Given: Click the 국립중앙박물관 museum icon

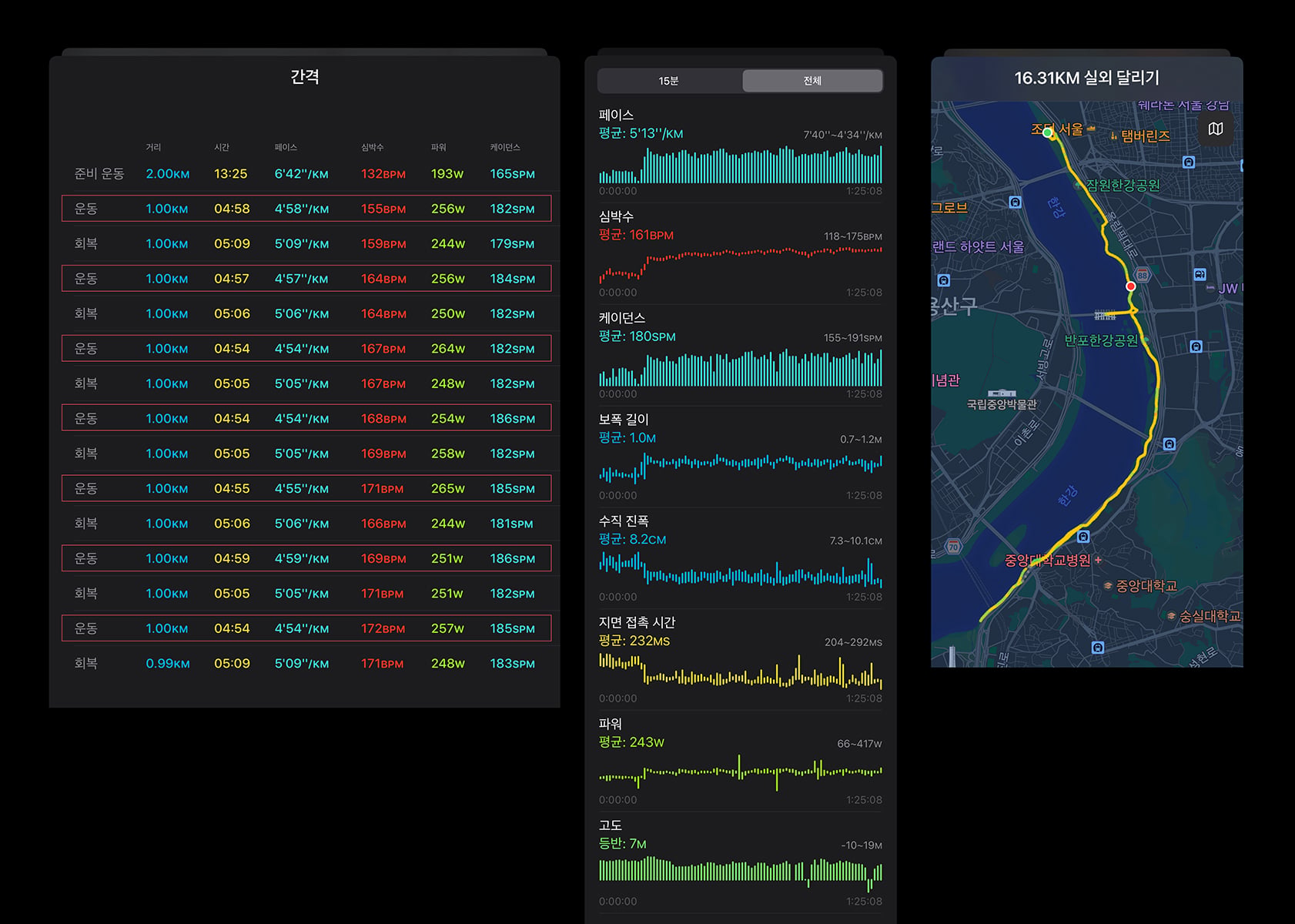Looking at the screenshot, I should [x=1001, y=393].
